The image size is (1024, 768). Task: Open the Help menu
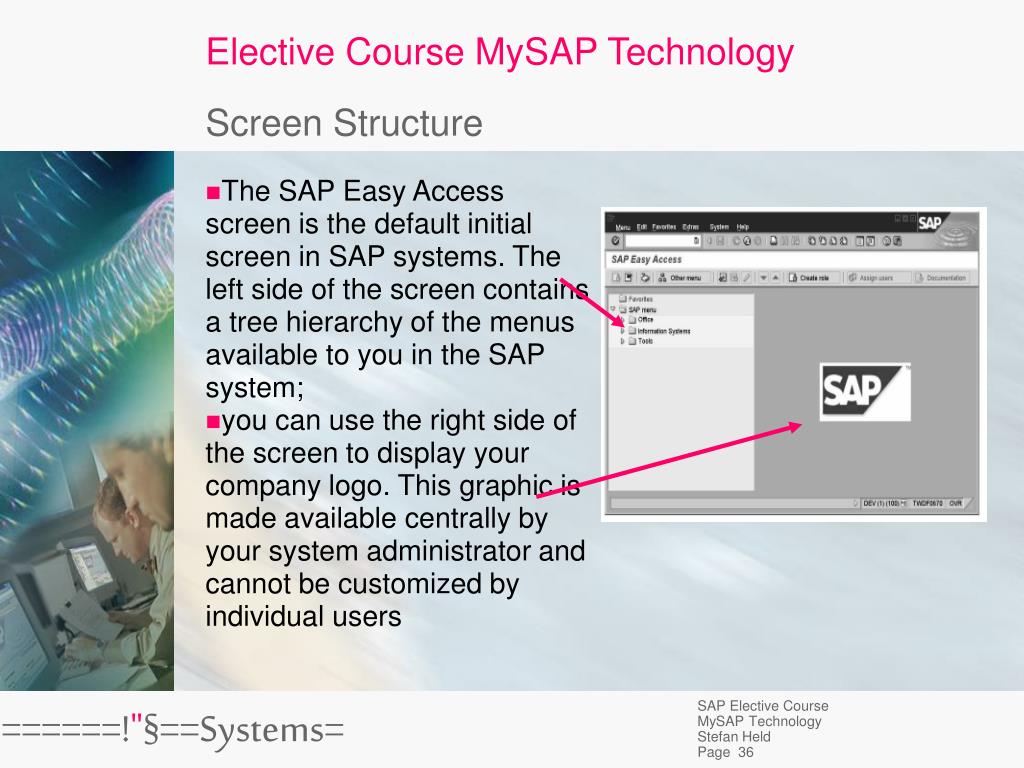coord(743,227)
